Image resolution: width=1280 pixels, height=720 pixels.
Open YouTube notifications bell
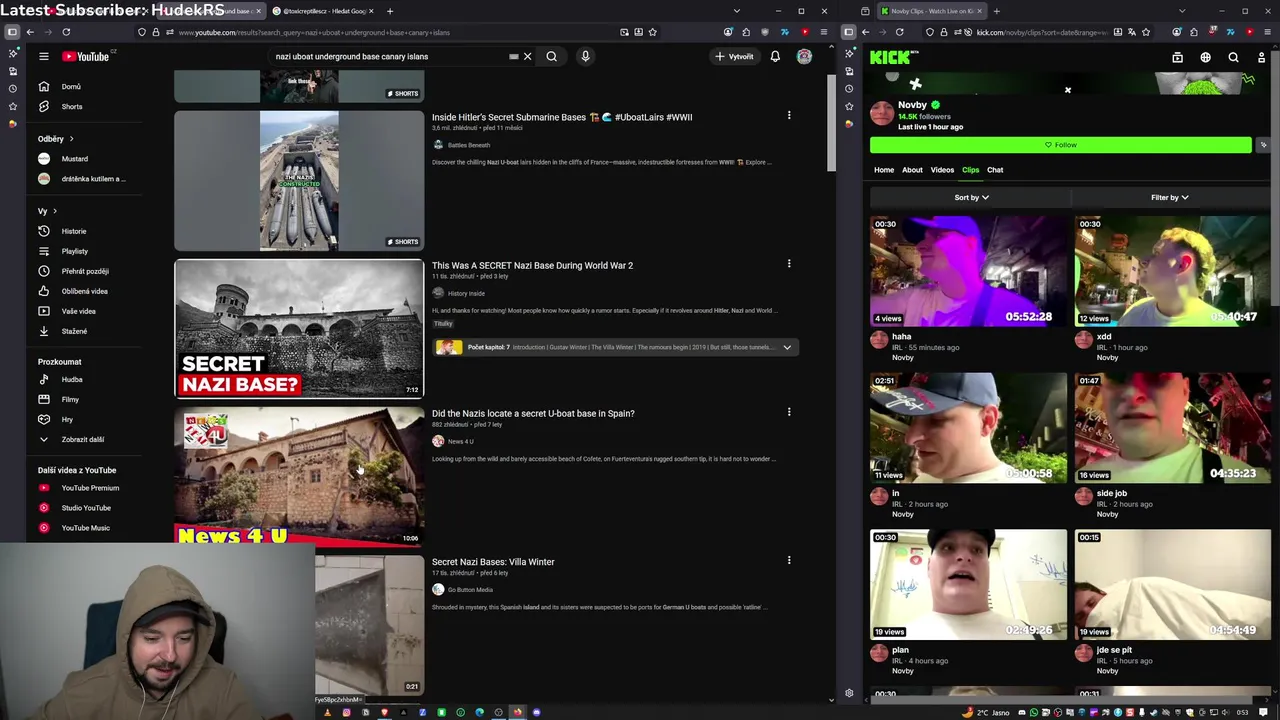[x=775, y=56]
